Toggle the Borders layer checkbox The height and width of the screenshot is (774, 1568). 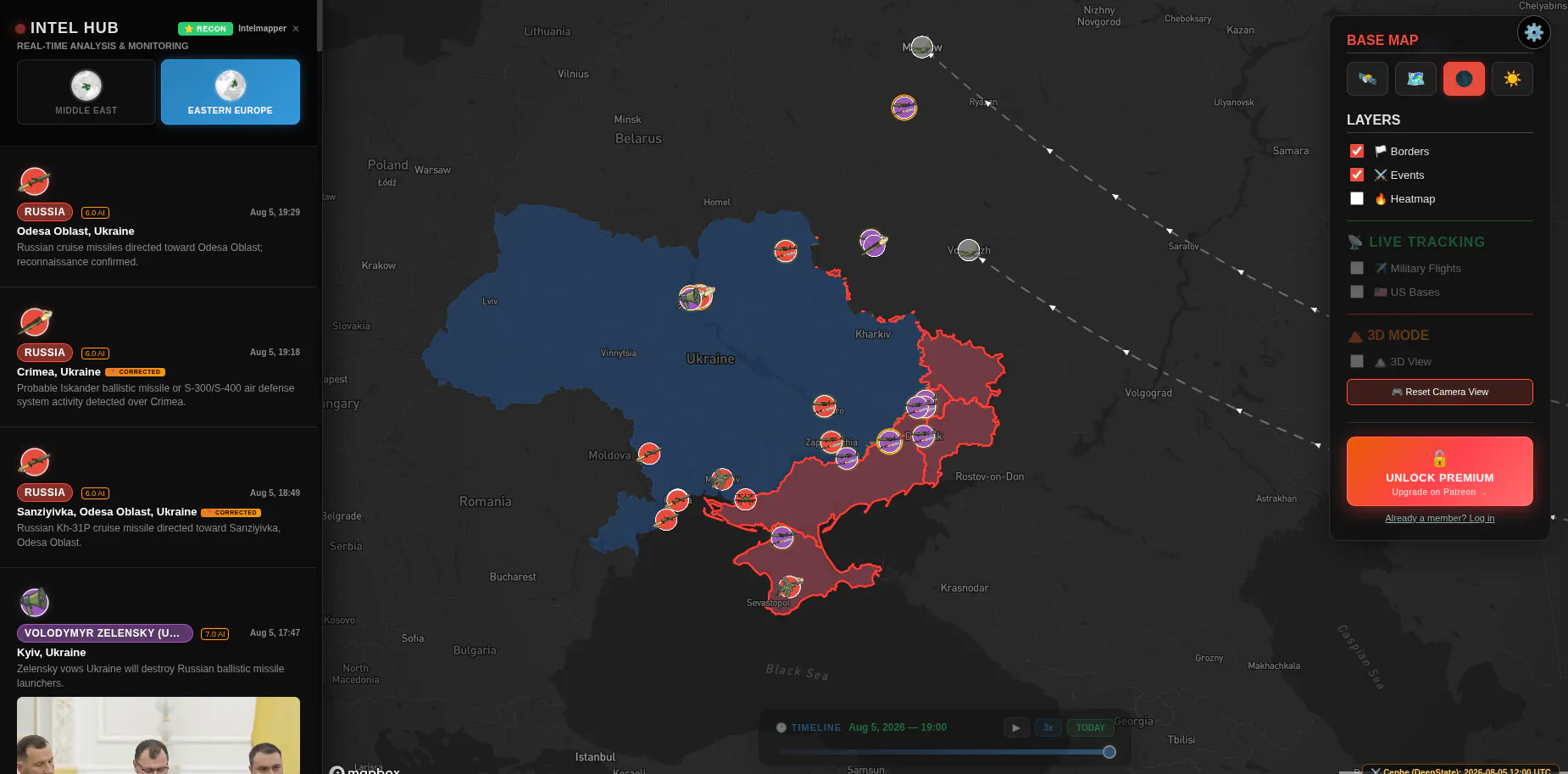[1357, 151]
